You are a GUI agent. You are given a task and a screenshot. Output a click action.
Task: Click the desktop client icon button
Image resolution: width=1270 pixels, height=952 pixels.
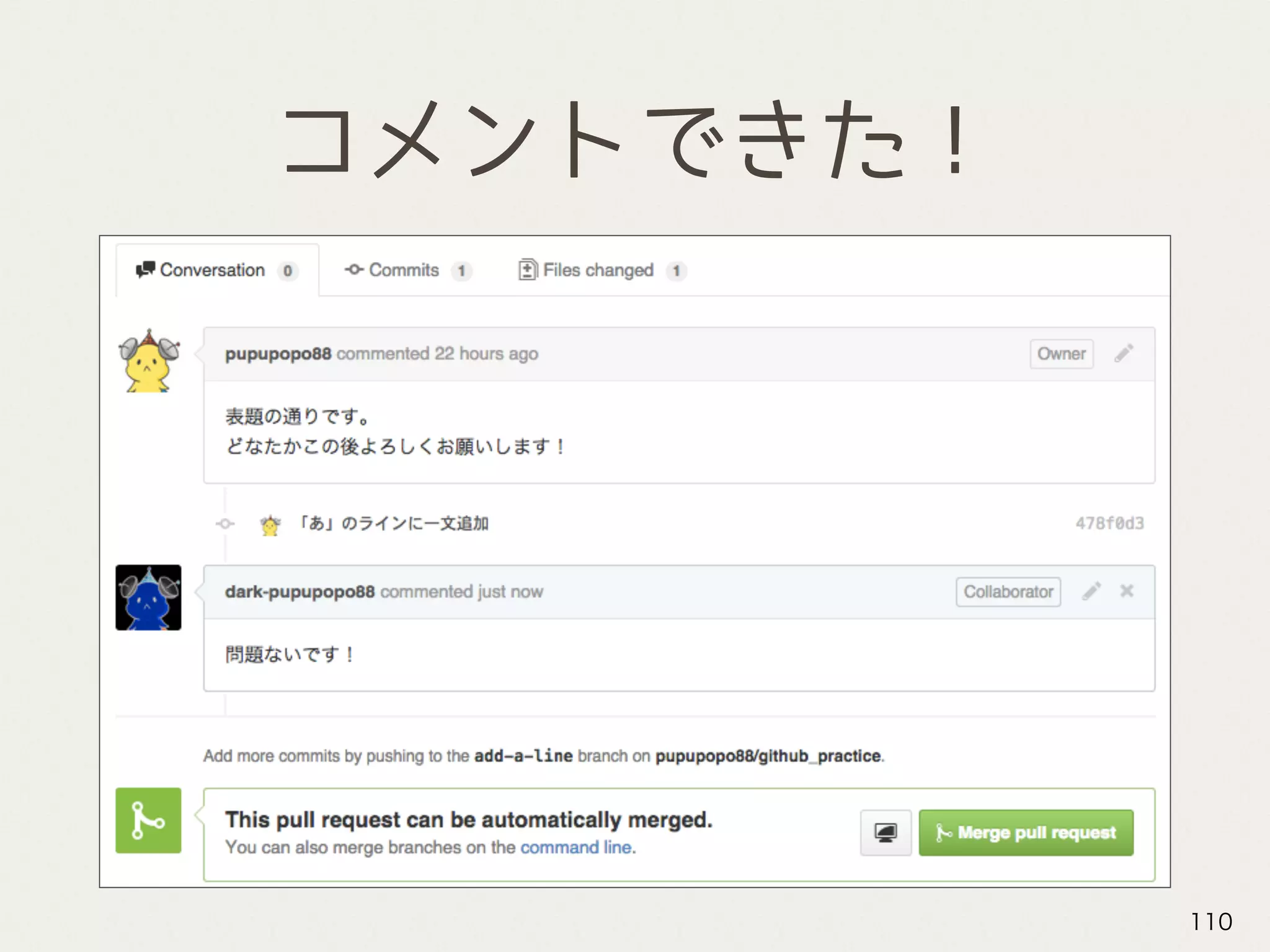pyautogui.click(x=886, y=832)
